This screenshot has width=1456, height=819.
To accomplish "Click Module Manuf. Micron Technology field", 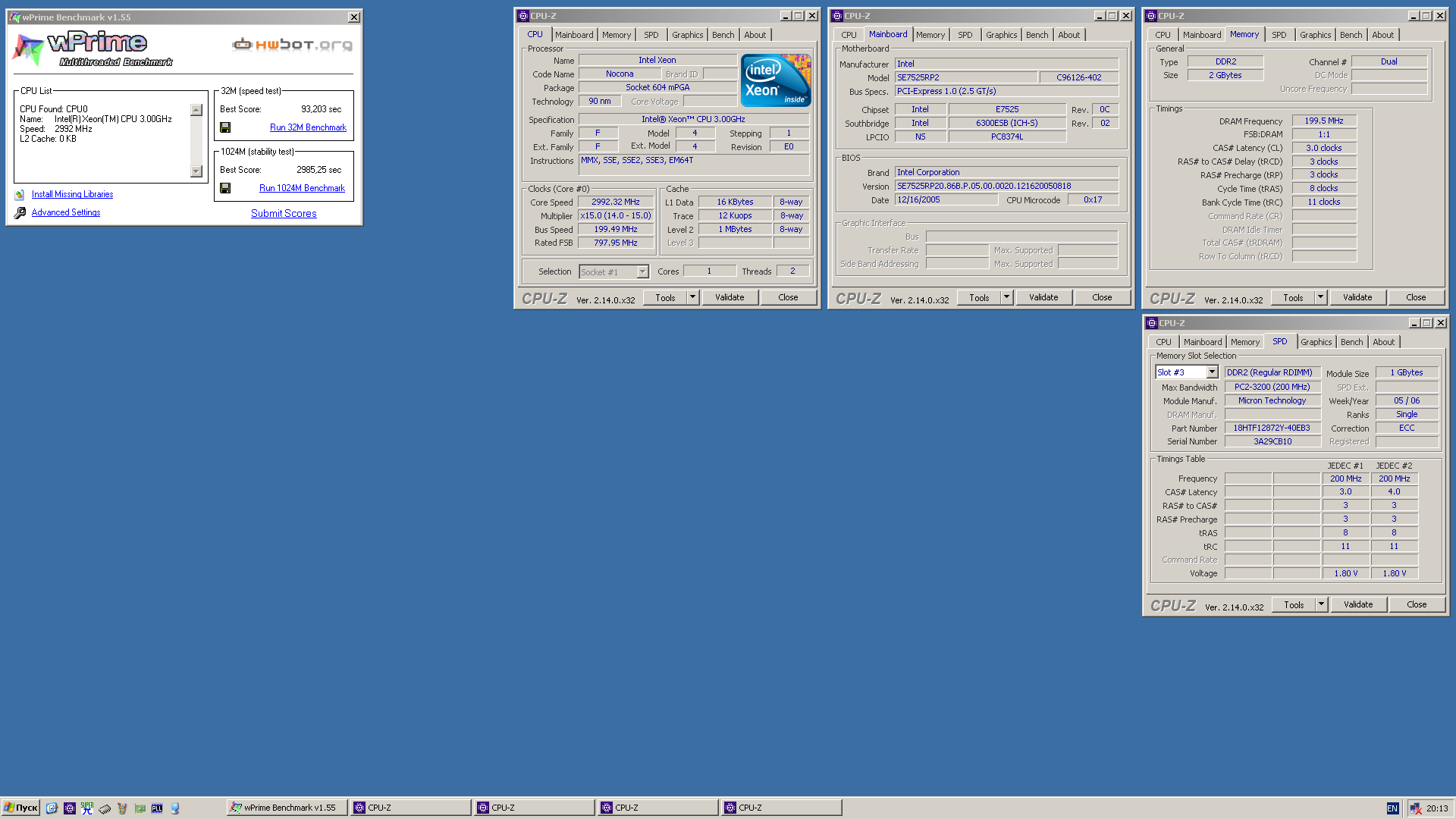I will pyautogui.click(x=1272, y=400).
